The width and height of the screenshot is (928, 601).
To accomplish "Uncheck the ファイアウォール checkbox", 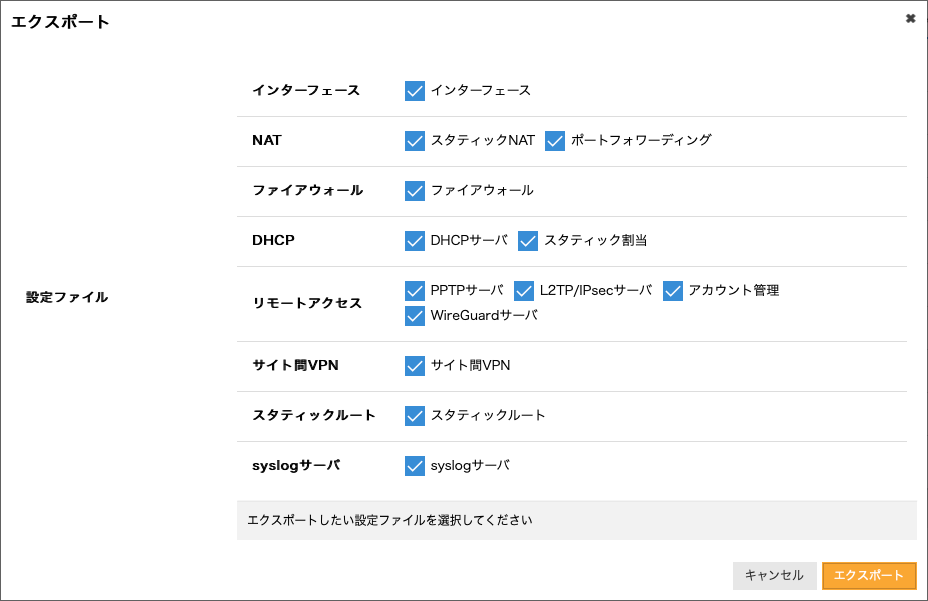I will click(415, 191).
